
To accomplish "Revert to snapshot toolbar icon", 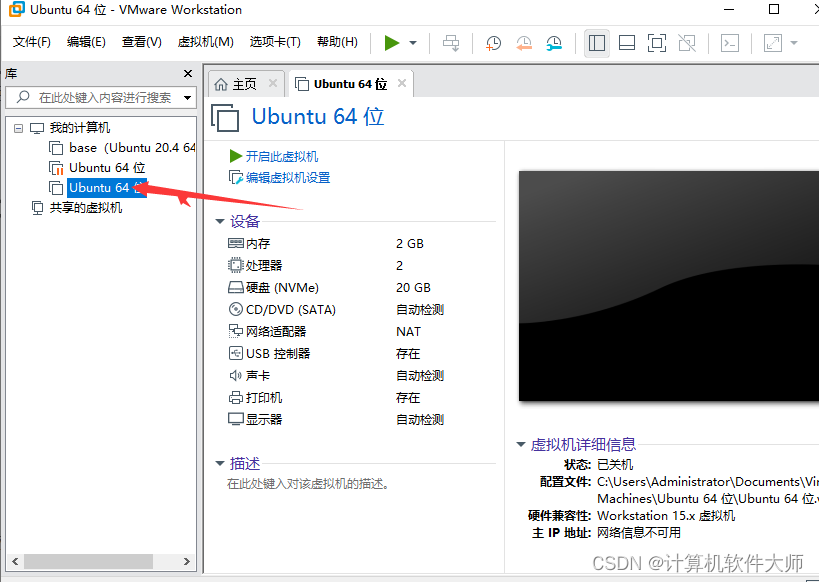I will pos(524,43).
